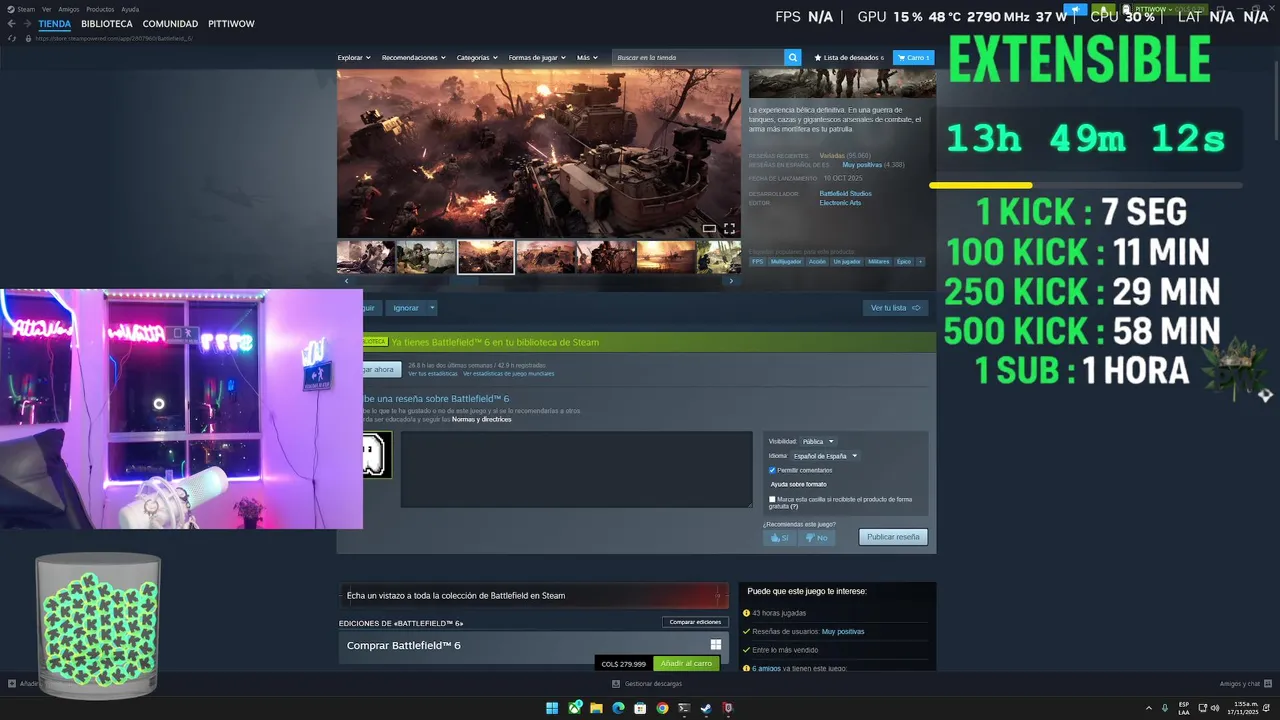The width and height of the screenshot is (1280, 720).
Task: Open Steam icon in the taskbar
Action: 706,708
